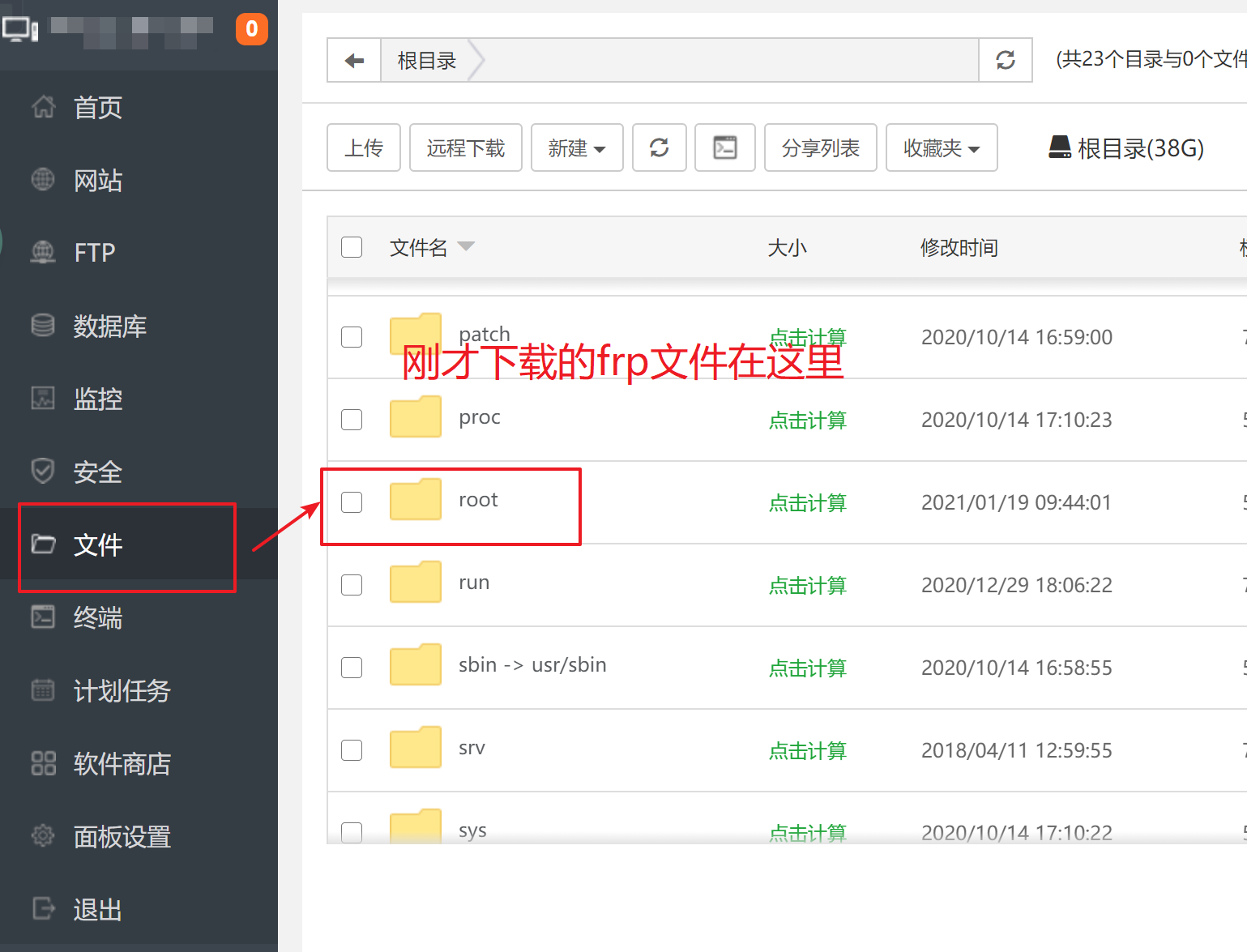Check the box for the sys folder
Screen dimensions: 1247x952
[x=352, y=832]
